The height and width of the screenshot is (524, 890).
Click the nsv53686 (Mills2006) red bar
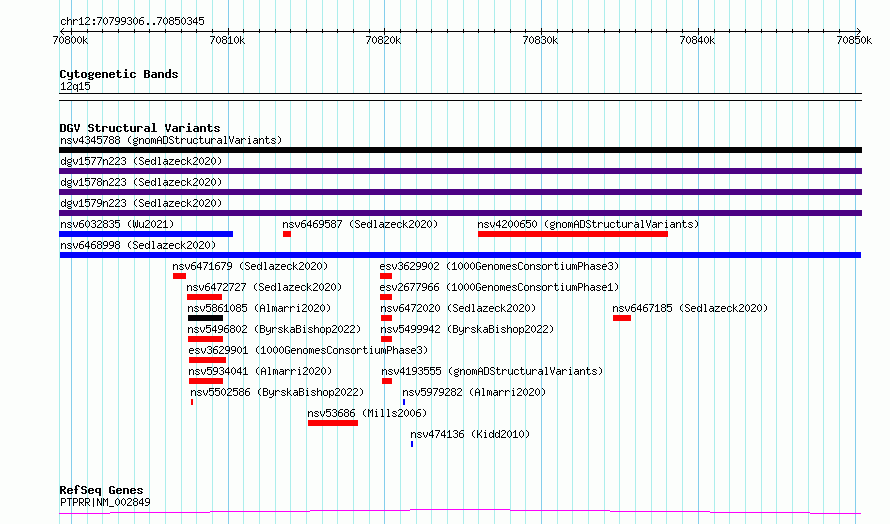[x=333, y=423]
